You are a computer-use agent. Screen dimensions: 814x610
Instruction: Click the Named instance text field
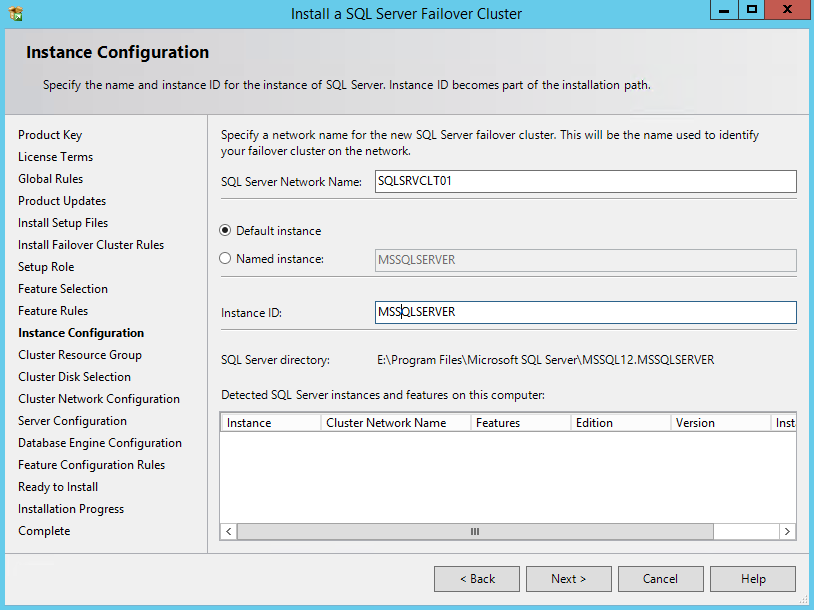[586, 260]
